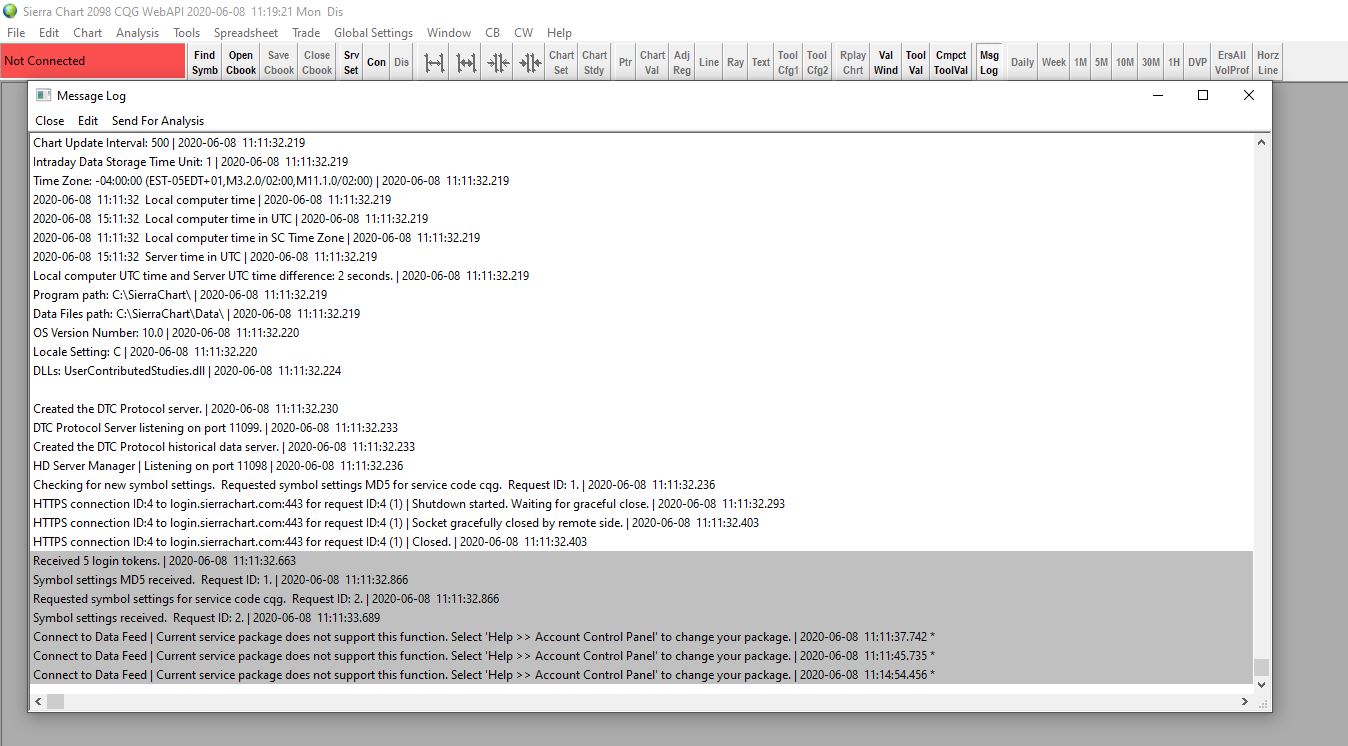The image size is (1348, 746).
Task: Open the Window menu
Action: point(449,33)
